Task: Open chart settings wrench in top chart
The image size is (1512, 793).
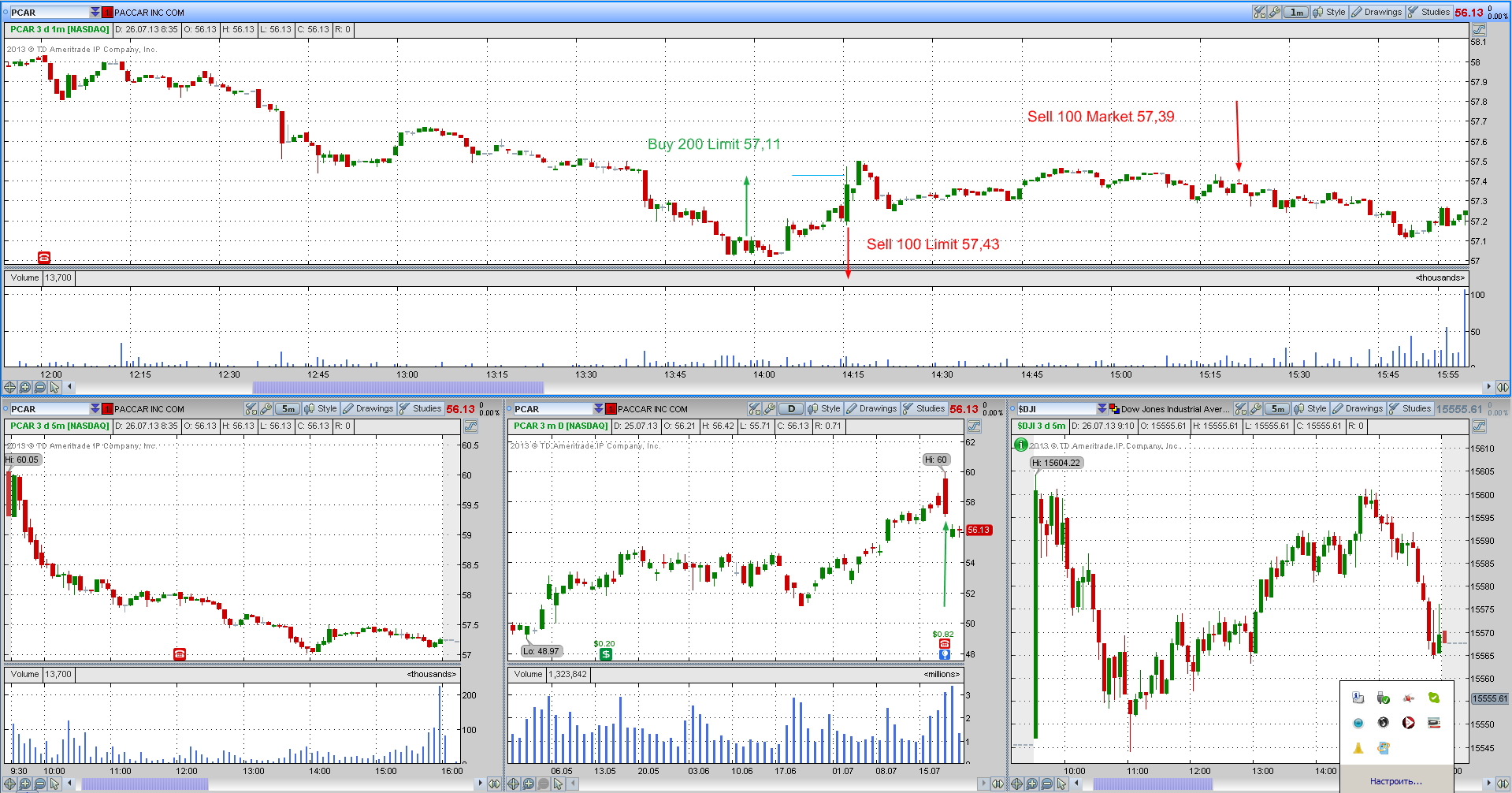Action: pos(1274,12)
